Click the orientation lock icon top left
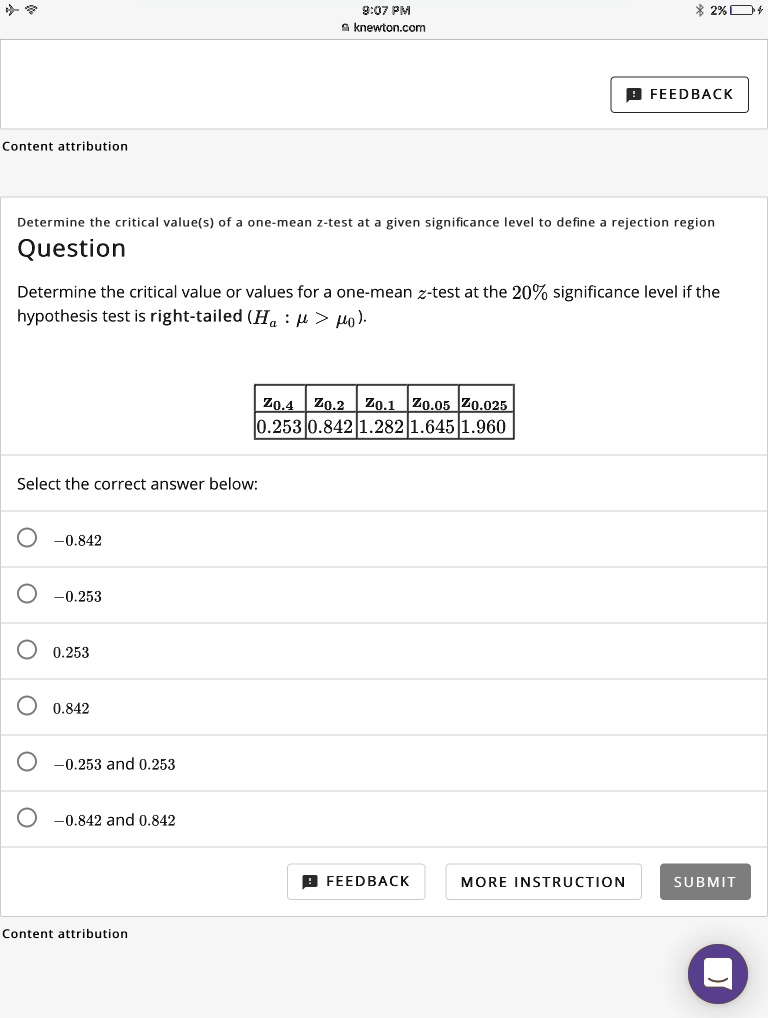 point(12,10)
